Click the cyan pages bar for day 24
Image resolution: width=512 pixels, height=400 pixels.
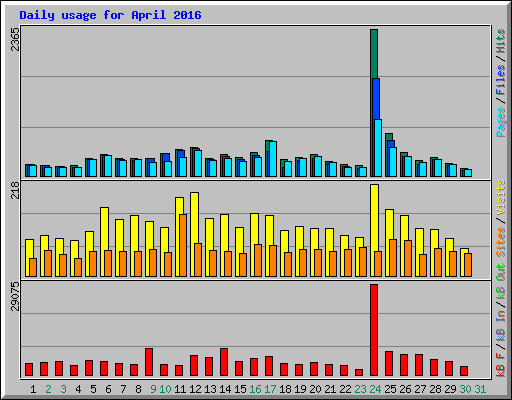[378, 148]
